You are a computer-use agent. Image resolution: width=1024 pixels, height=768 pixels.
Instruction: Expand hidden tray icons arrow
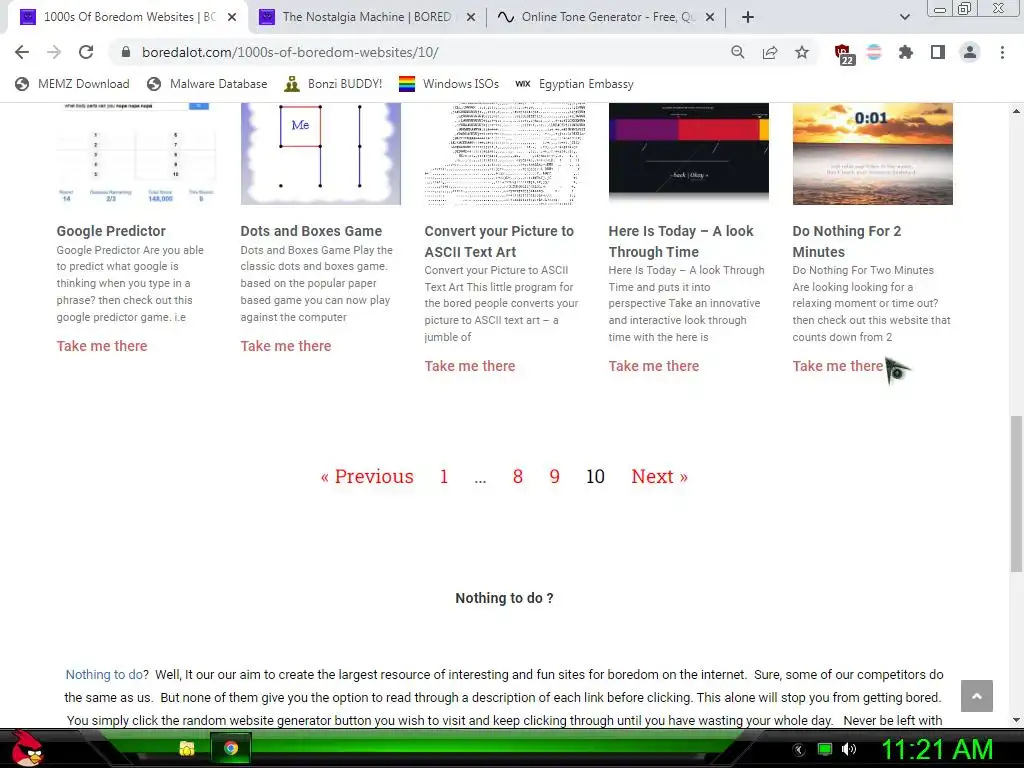799,750
